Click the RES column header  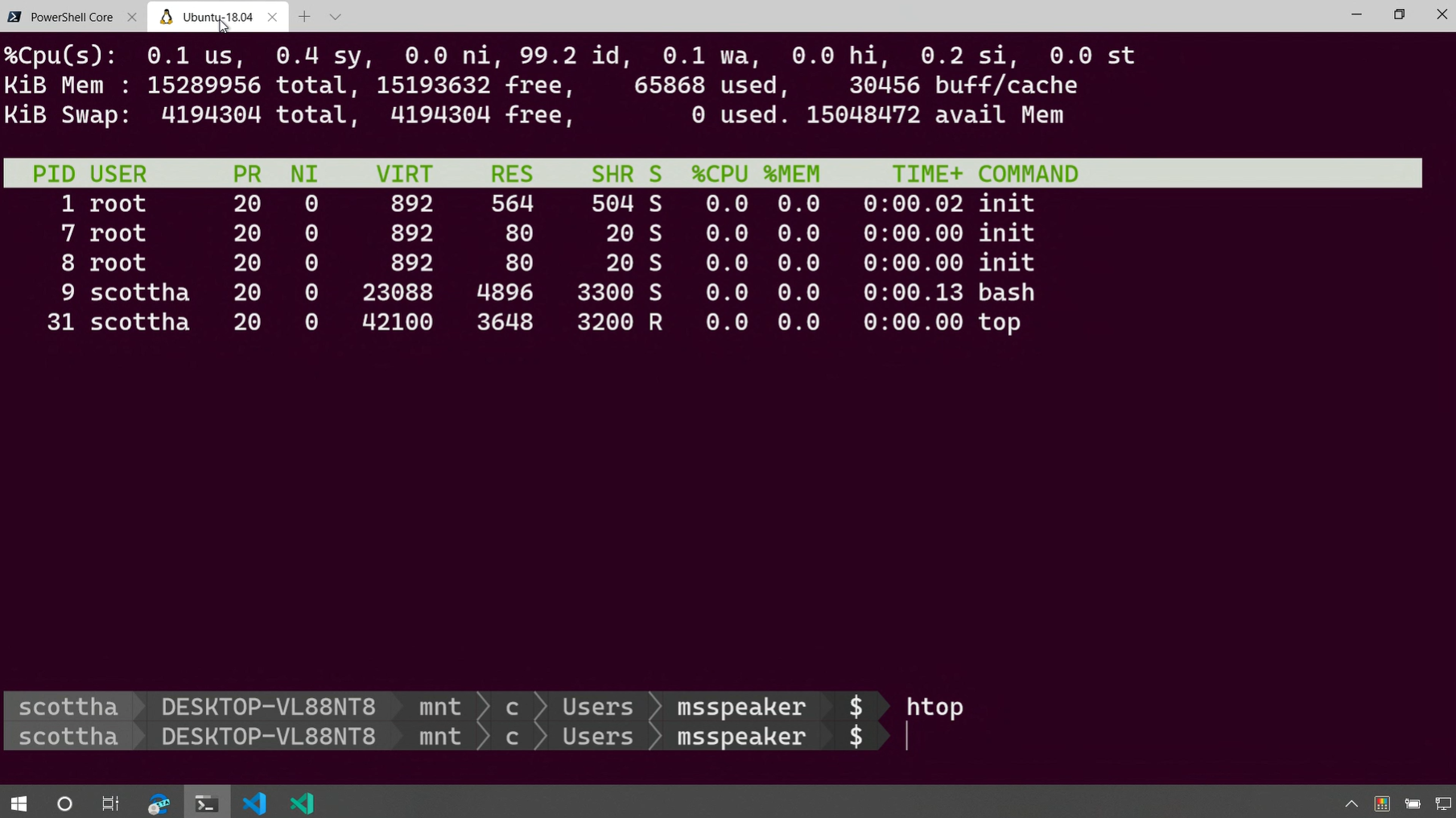(x=512, y=174)
